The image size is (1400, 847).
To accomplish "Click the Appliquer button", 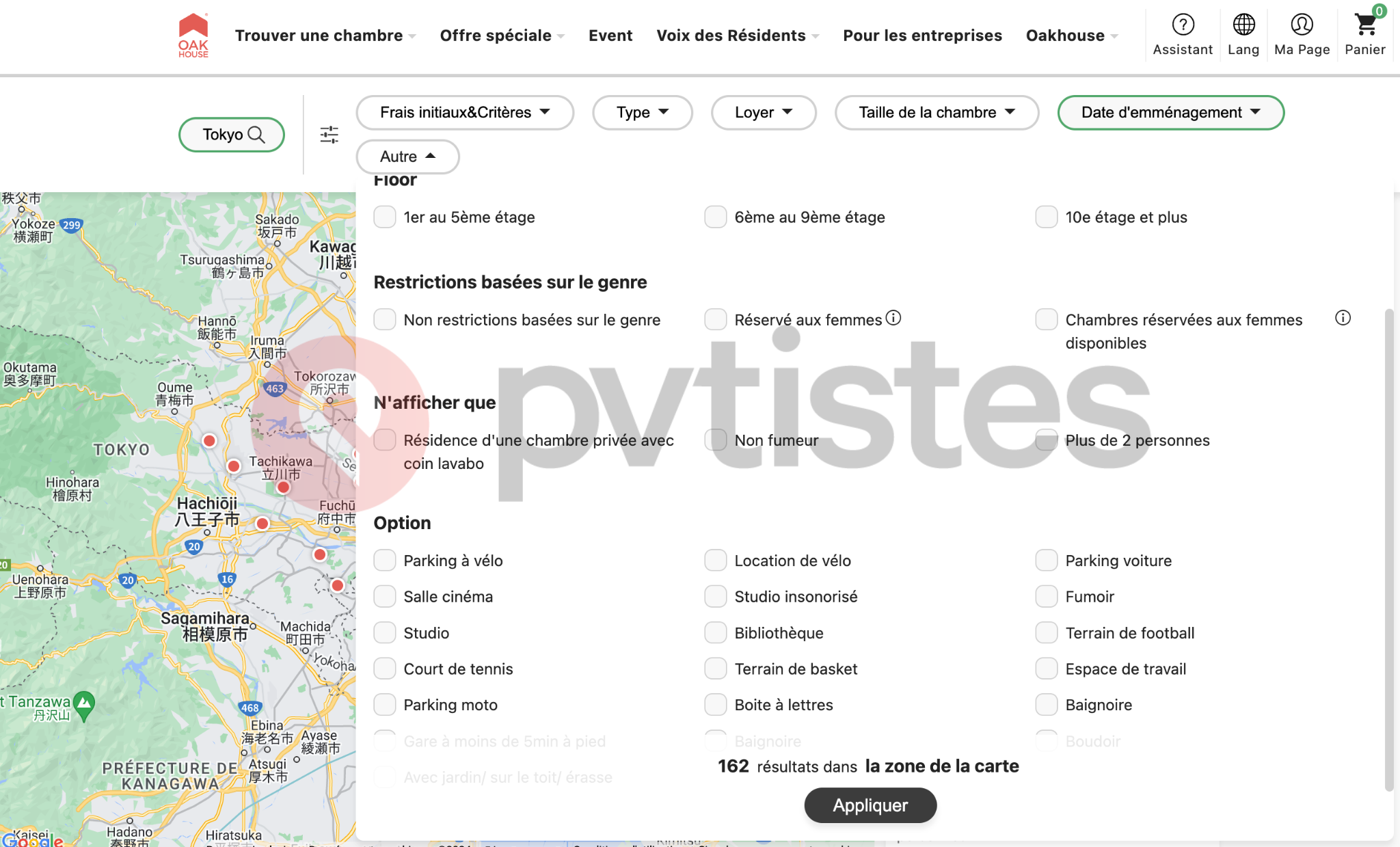I will tap(870, 804).
